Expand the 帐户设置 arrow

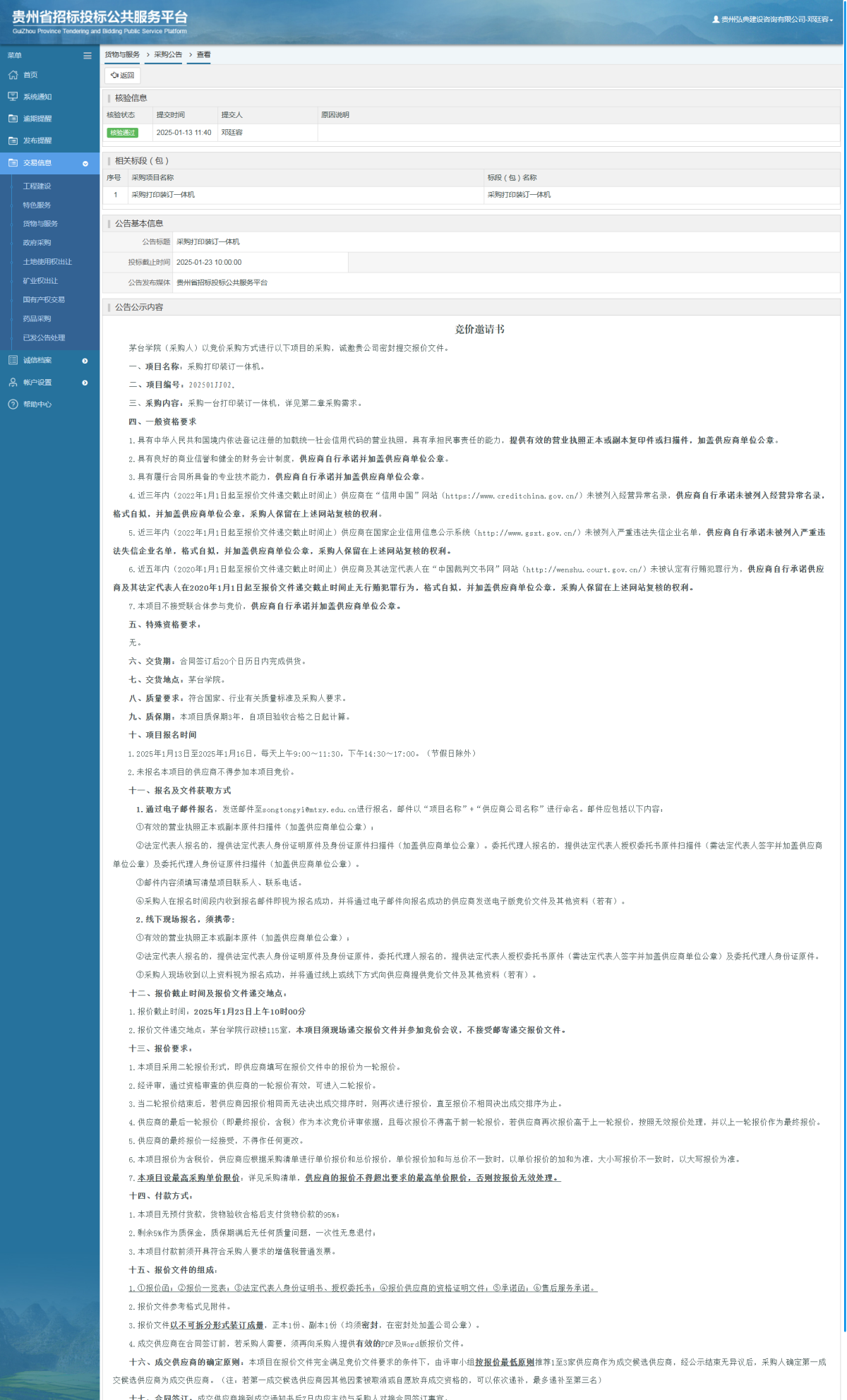(85, 383)
